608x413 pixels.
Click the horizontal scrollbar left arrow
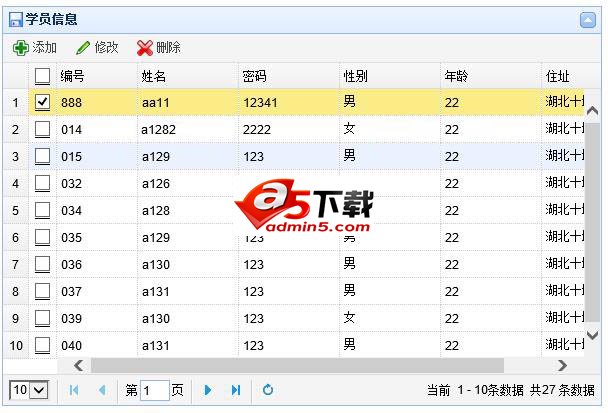click(x=79, y=365)
